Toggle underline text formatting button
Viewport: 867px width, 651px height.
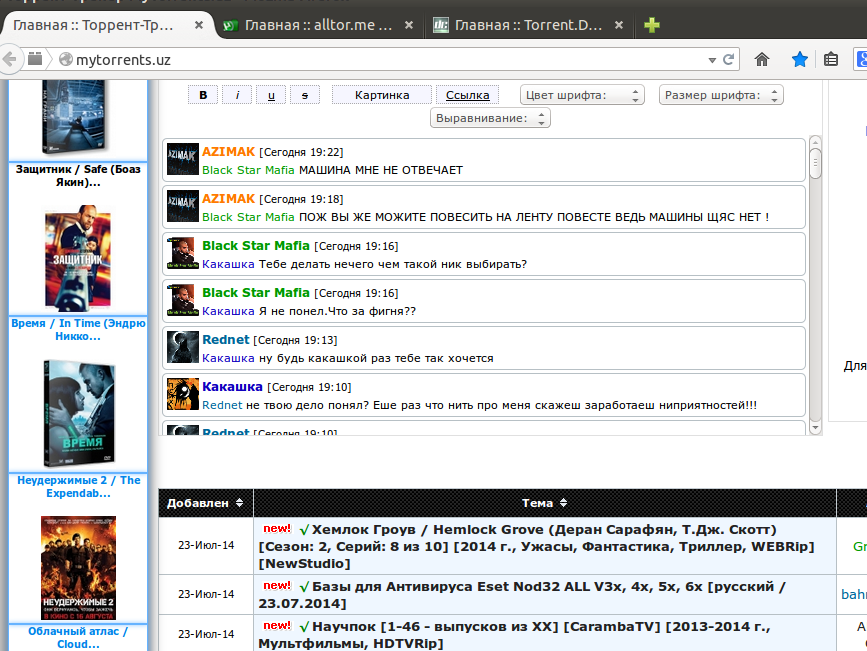(x=270, y=95)
